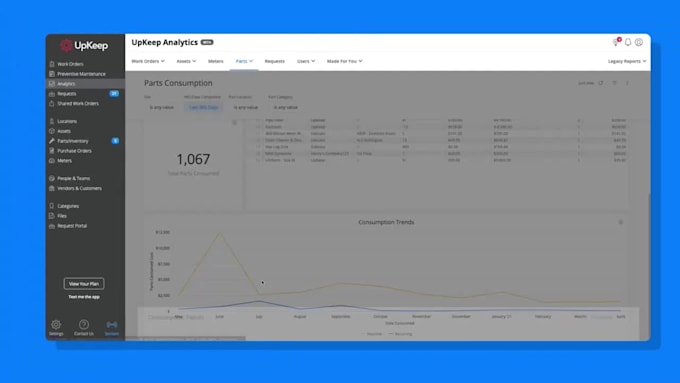Viewport: 680px width, 383px height.
Task: Click the horizontal scrollbar at window bottom
Action: tap(185, 338)
